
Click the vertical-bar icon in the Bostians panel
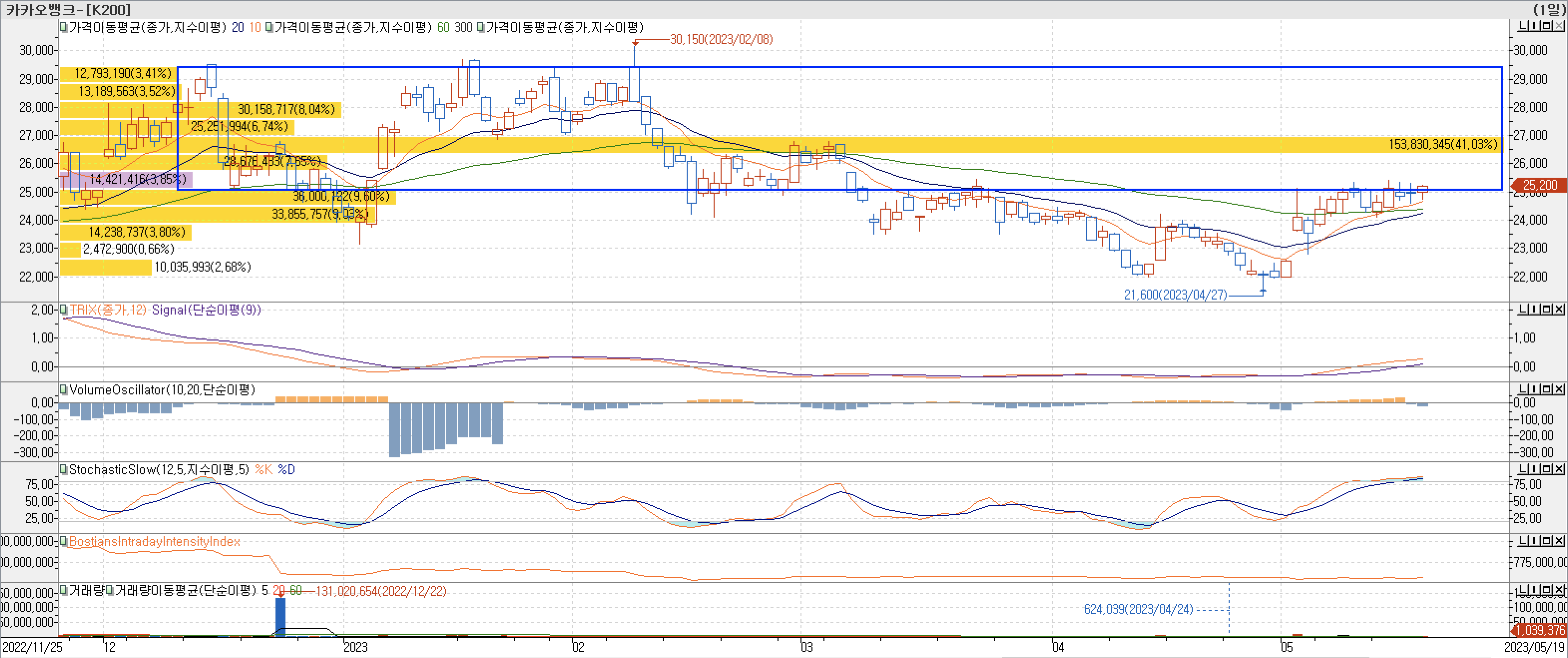(x=1535, y=541)
